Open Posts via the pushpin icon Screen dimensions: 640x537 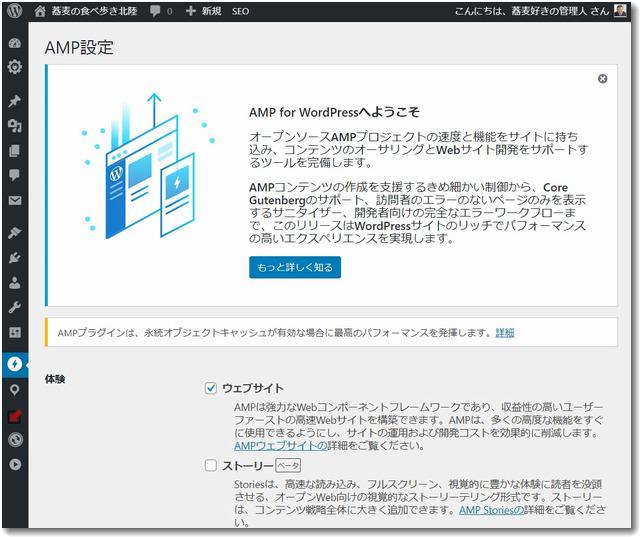coord(15,101)
